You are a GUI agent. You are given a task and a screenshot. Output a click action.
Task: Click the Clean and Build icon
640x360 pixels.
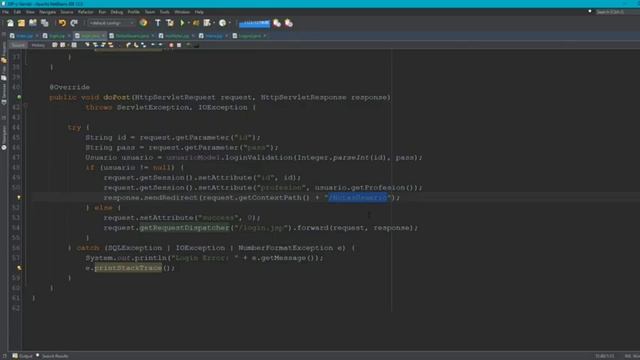click(170, 23)
